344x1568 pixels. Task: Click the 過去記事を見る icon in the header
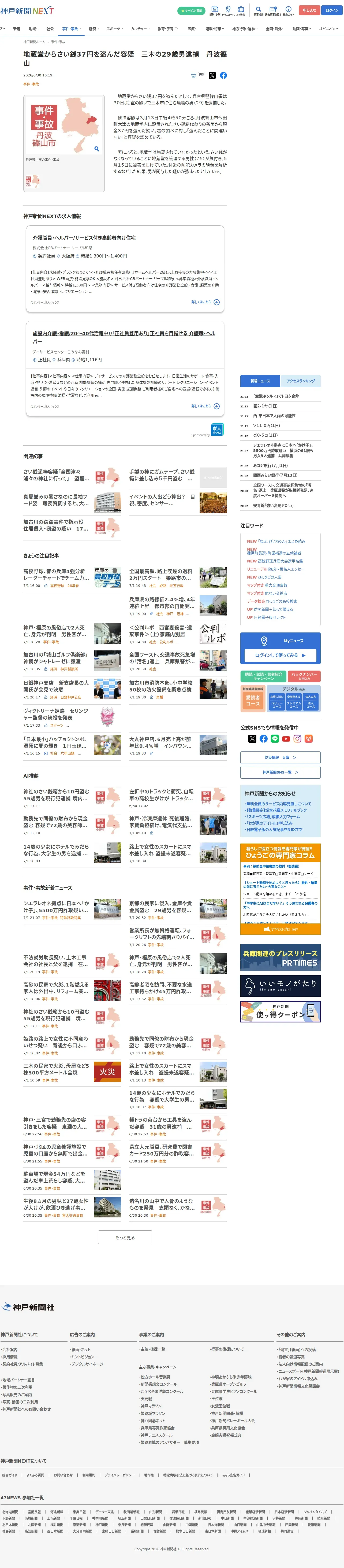[273, 9]
